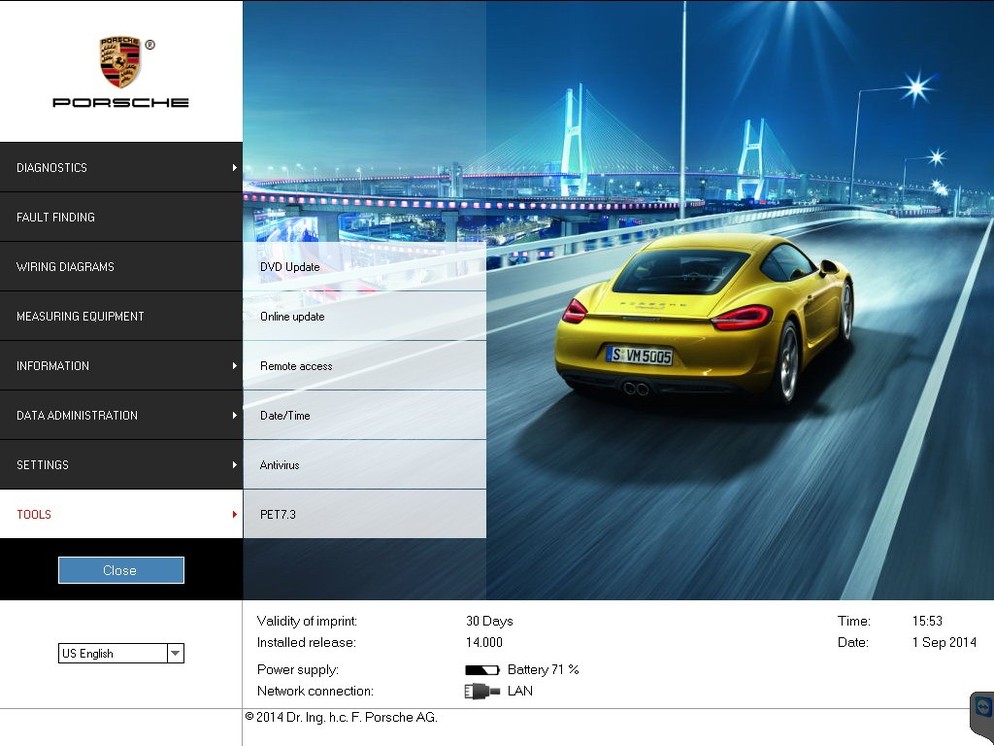Click the red Tools submenu arrow
Screen dimensions: 994x746
[235, 514]
